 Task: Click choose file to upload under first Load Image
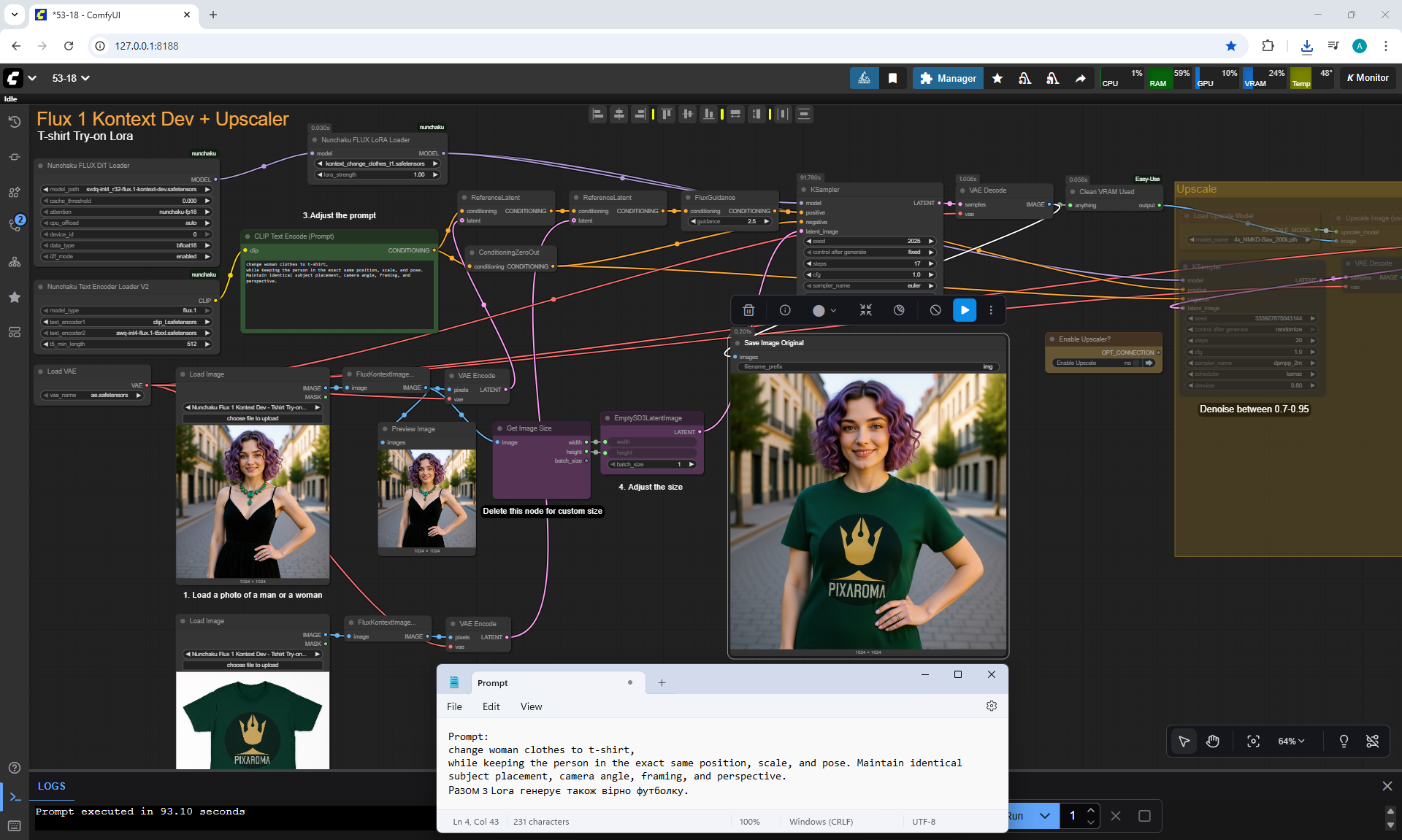pyautogui.click(x=253, y=419)
